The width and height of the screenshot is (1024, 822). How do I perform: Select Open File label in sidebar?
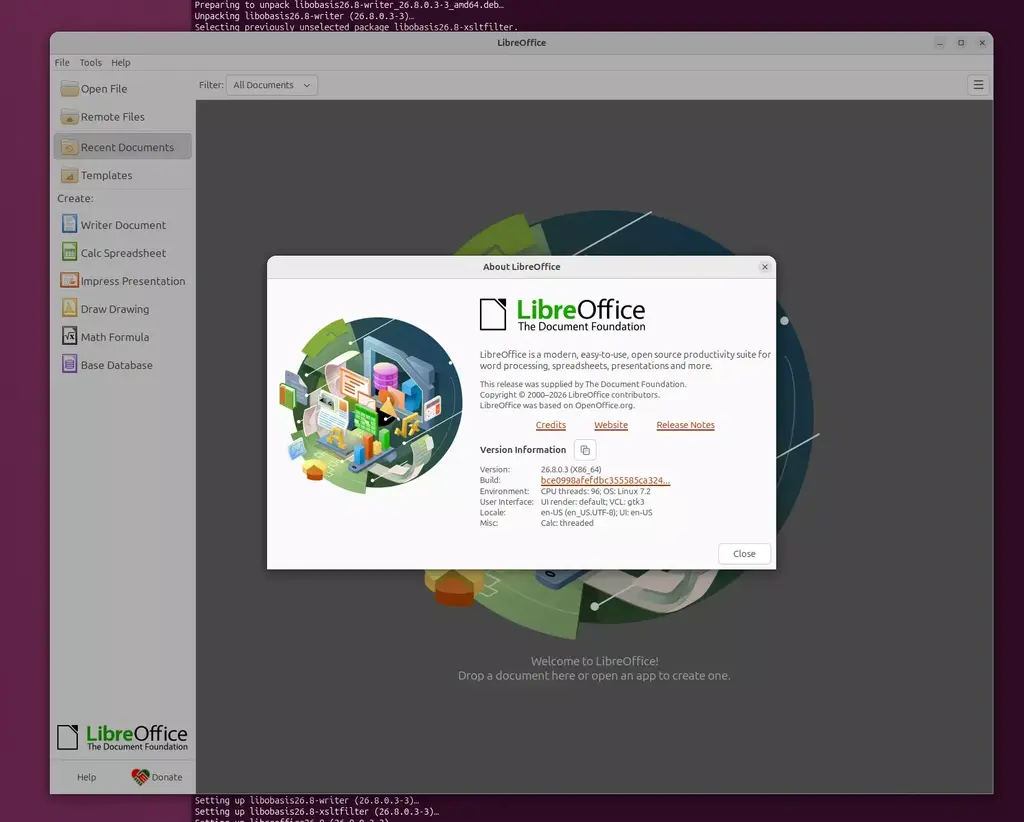[104, 89]
